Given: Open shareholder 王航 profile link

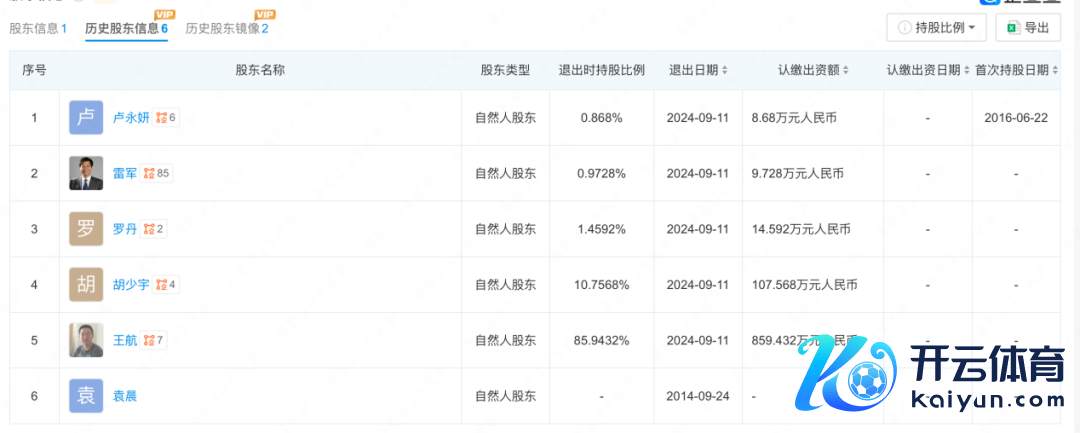Looking at the screenshot, I should click(x=126, y=341).
